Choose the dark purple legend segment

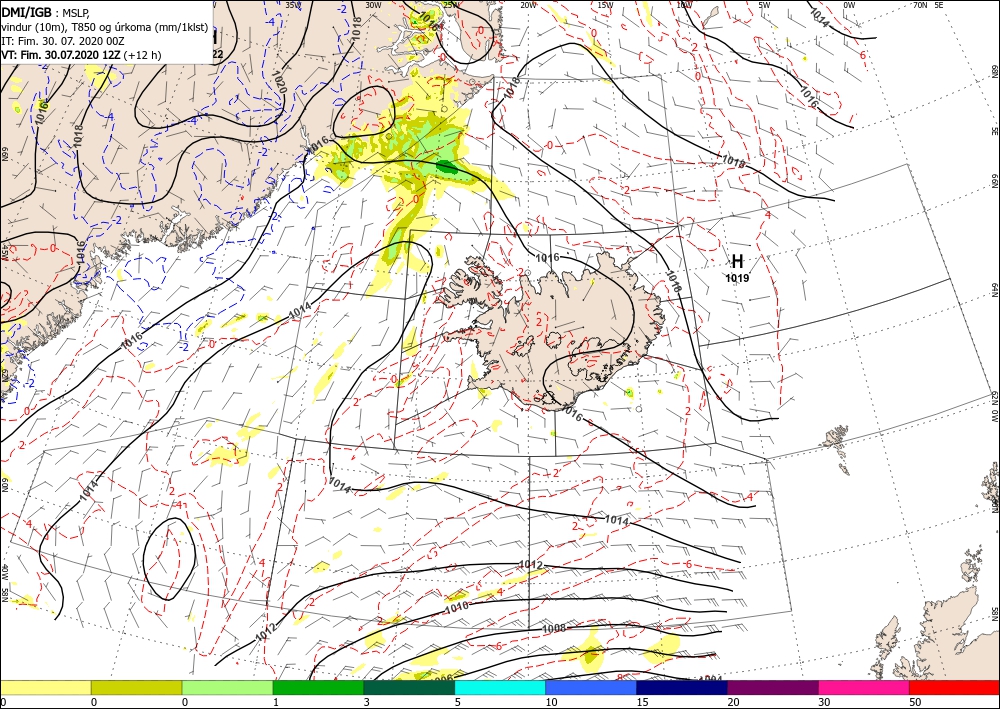[772, 687]
